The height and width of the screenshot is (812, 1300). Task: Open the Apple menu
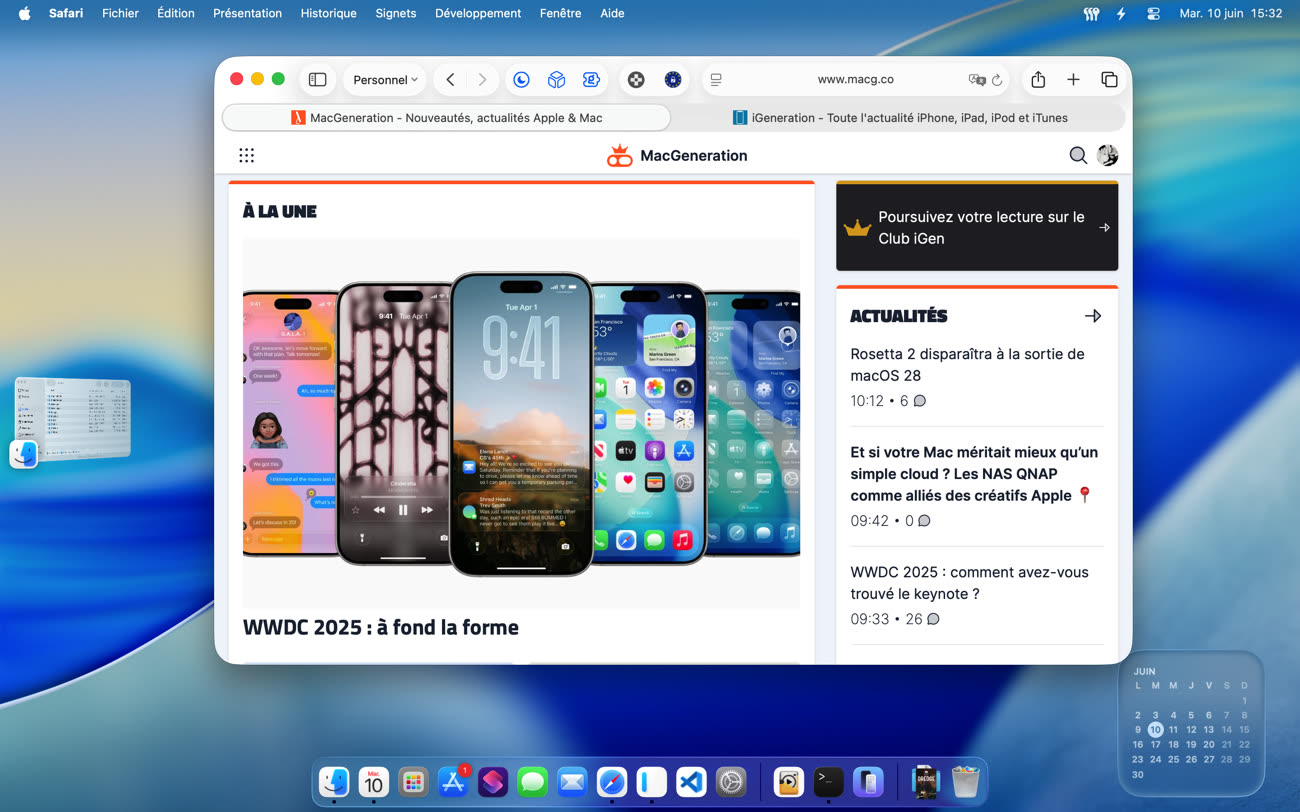pyautogui.click(x=24, y=13)
